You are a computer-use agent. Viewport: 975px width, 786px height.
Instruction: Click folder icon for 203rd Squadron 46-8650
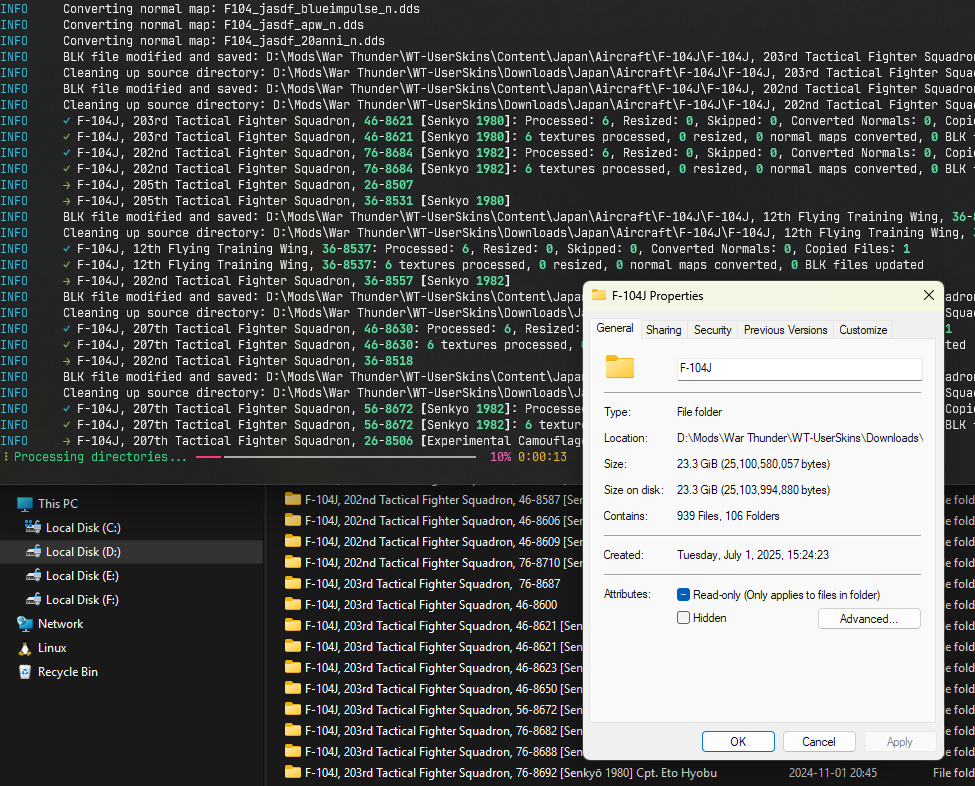coord(292,688)
